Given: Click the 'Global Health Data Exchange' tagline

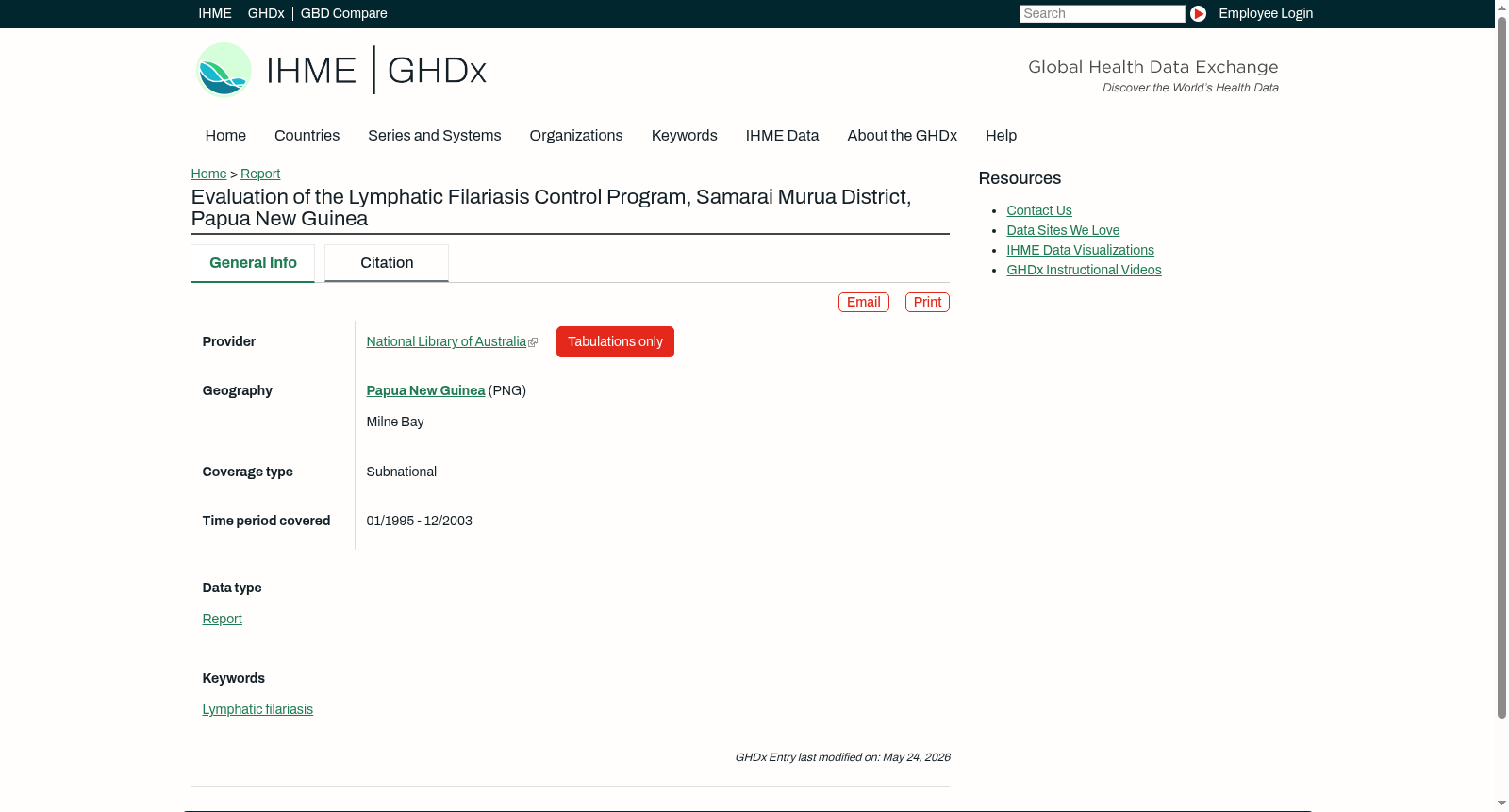Looking at the screenshot, I should [1153, 67].
